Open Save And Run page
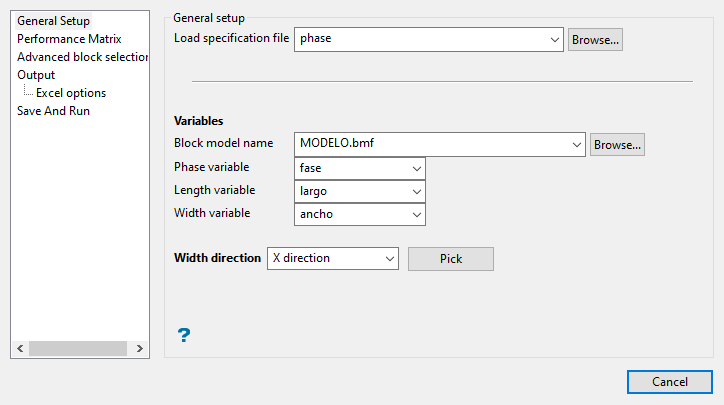This screenshot has height=405, width=724. [x=53, y=111]
